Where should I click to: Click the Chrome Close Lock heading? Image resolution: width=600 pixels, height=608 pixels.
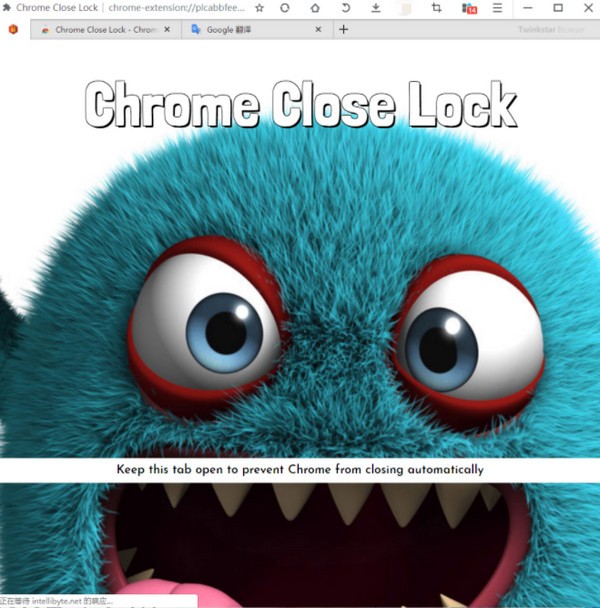301,104
